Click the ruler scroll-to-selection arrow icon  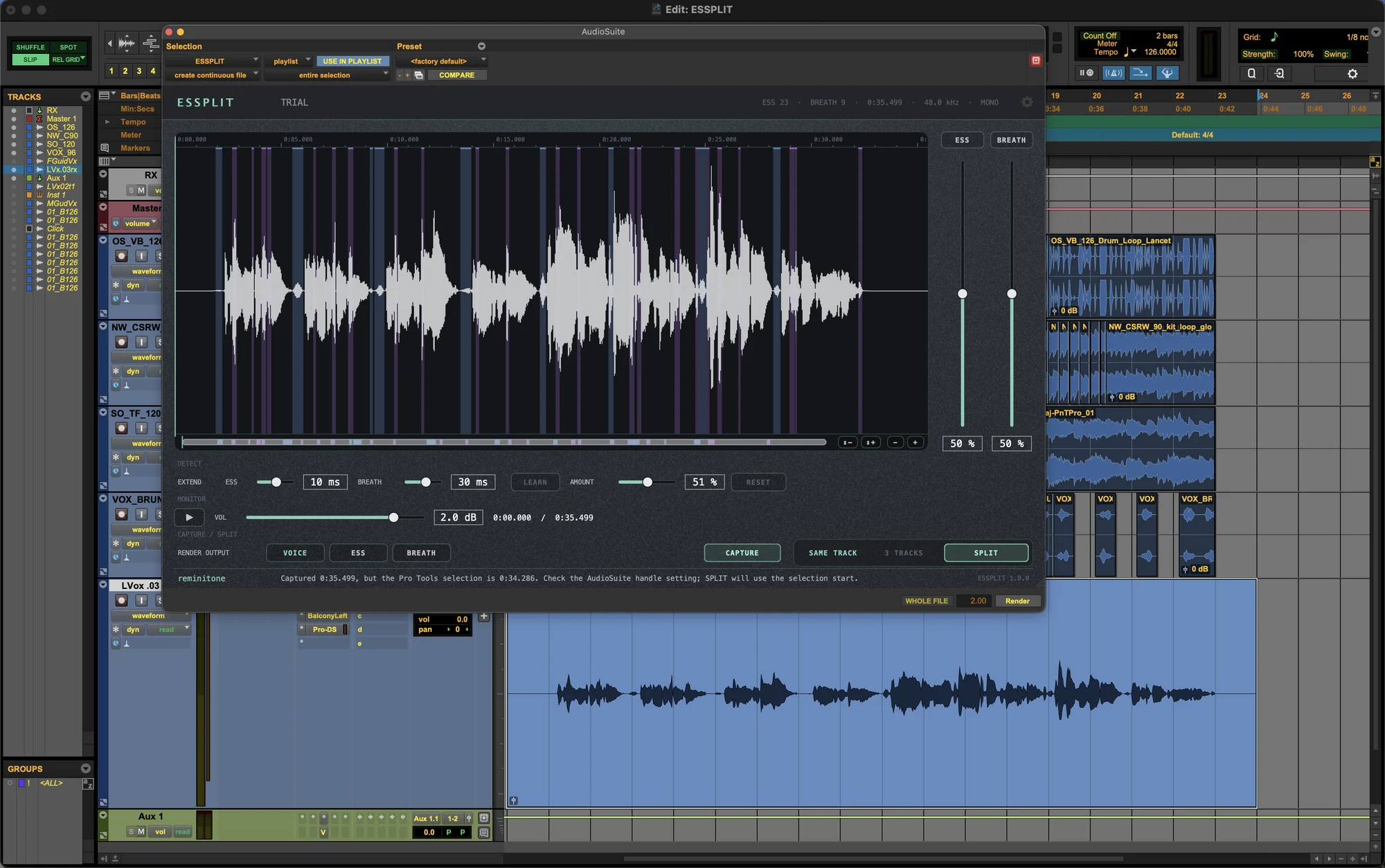pyautogui.click(x=1375, y=96)
